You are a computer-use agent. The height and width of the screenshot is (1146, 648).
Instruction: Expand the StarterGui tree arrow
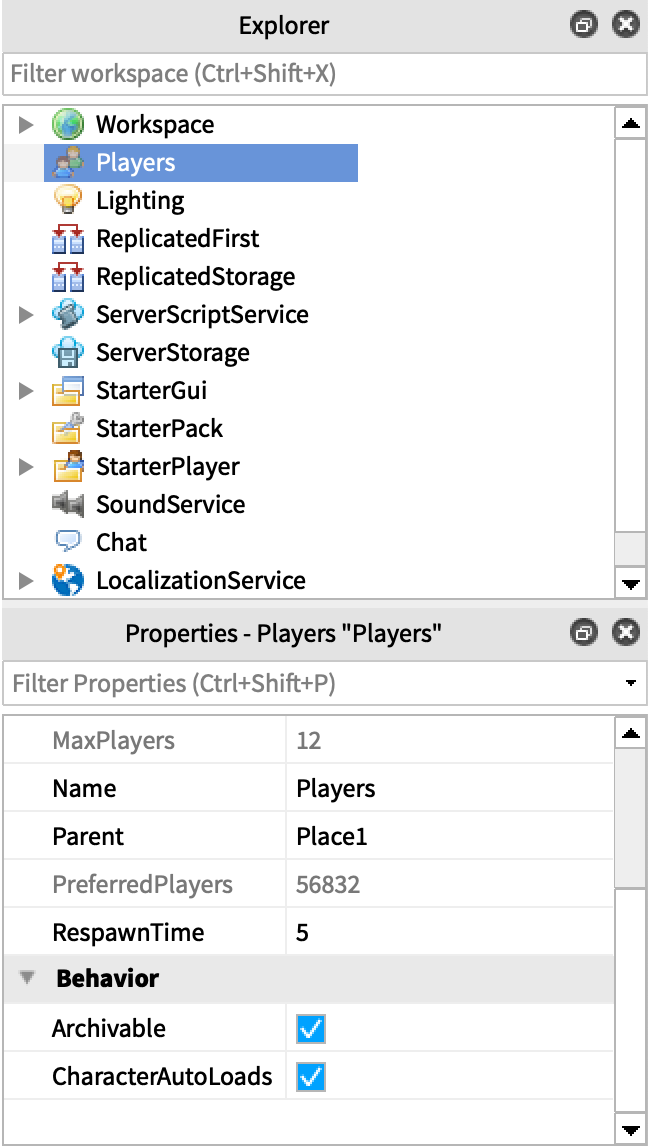(x=27, y=391)
